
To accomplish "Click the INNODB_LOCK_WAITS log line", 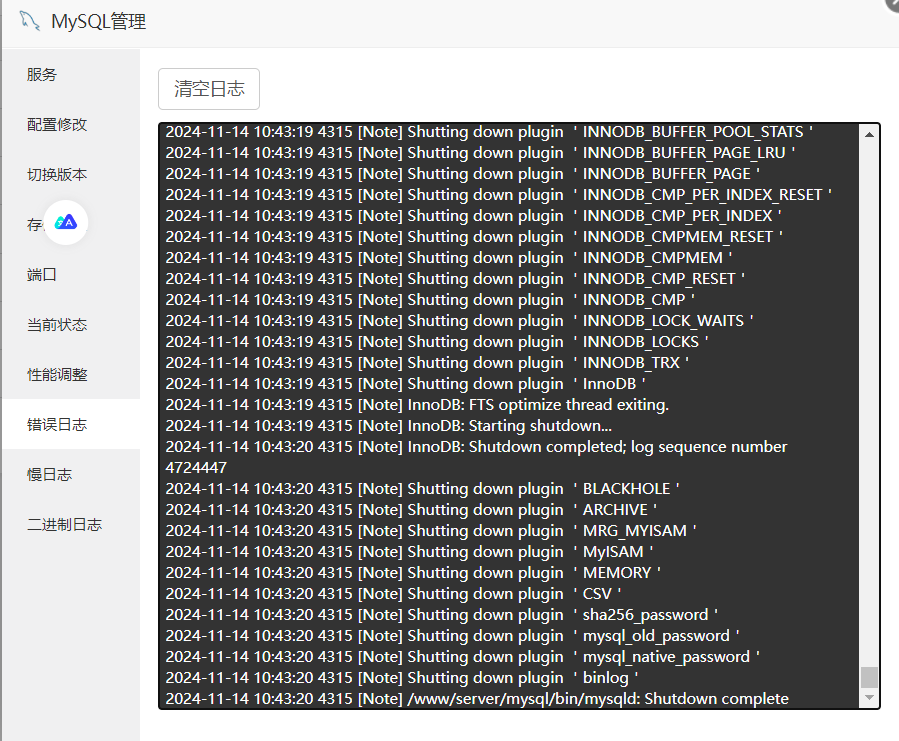I will (x=459, y=321).
